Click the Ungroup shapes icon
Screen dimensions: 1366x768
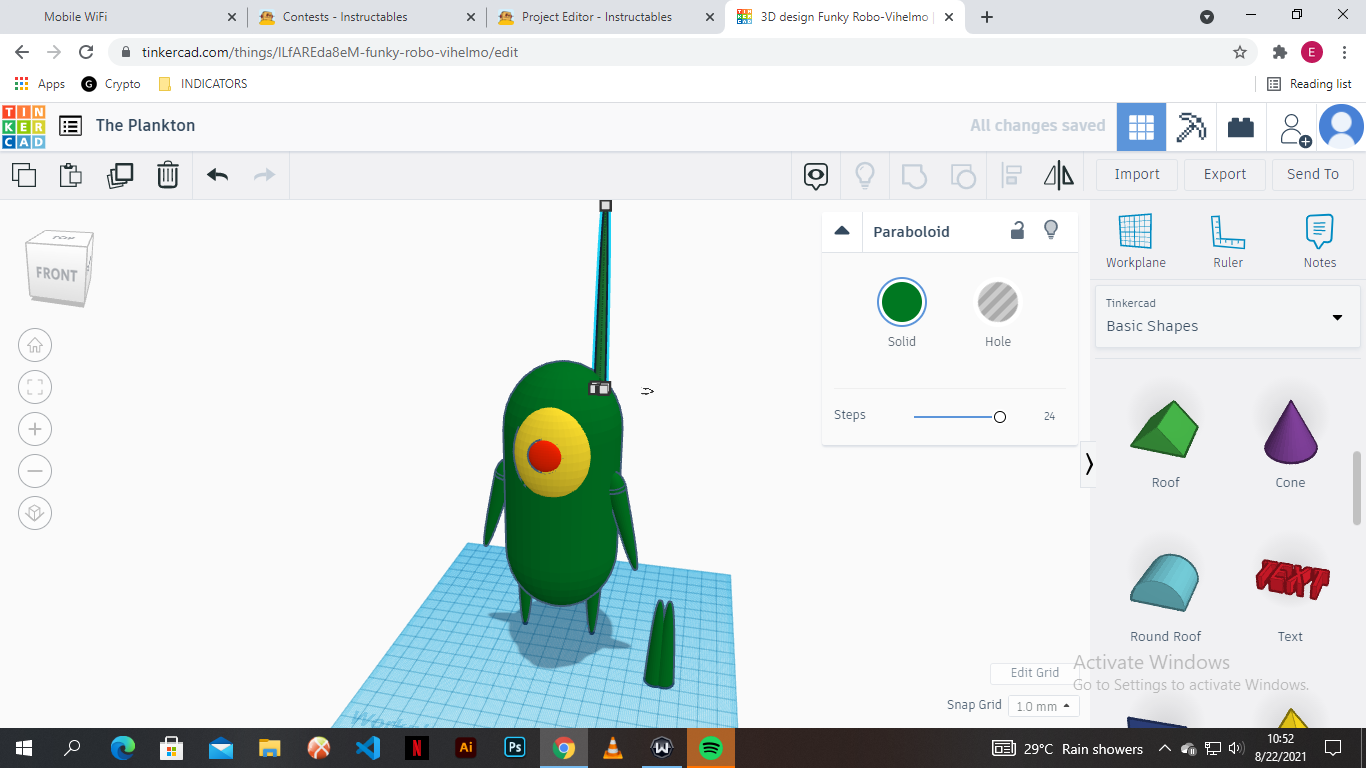[962, 176]
